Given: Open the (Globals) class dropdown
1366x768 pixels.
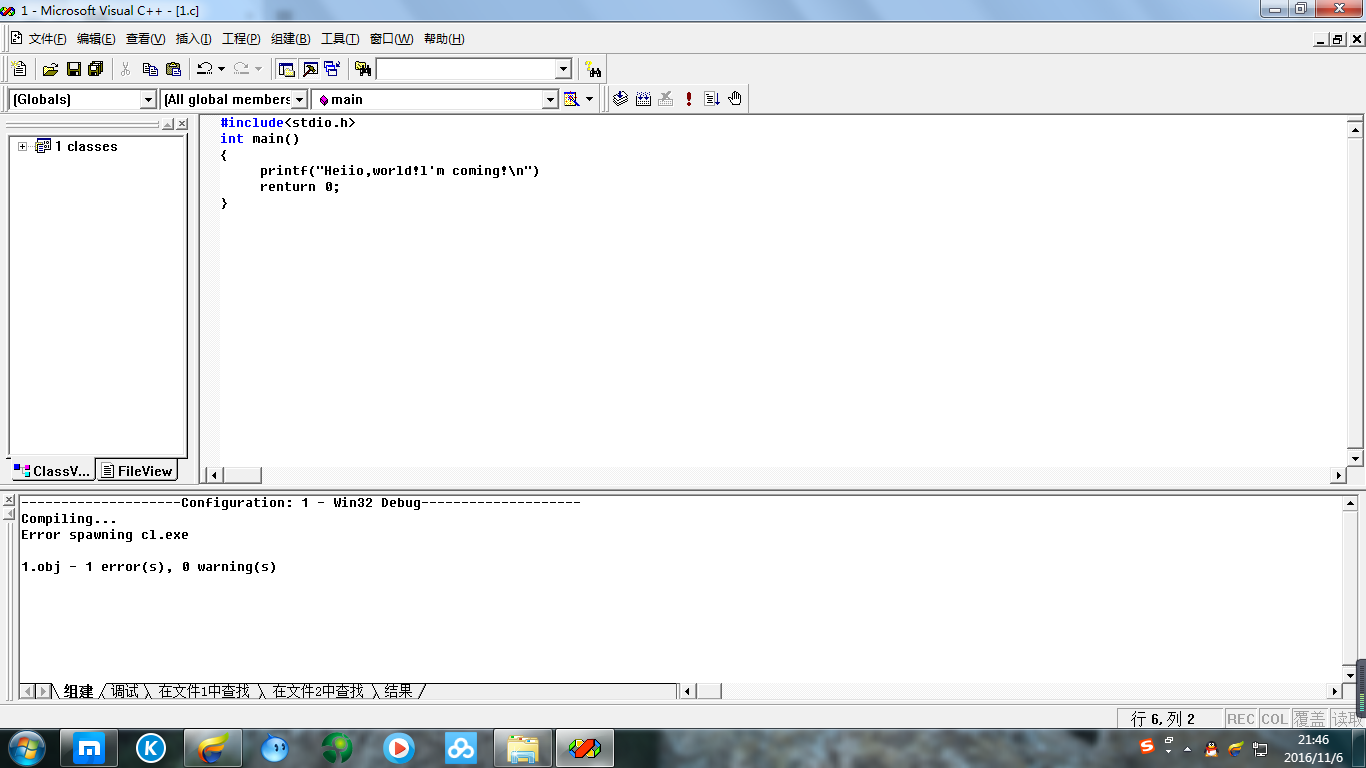Looking at the screenshot, I should pyautogui.click(x=148, y=99).
